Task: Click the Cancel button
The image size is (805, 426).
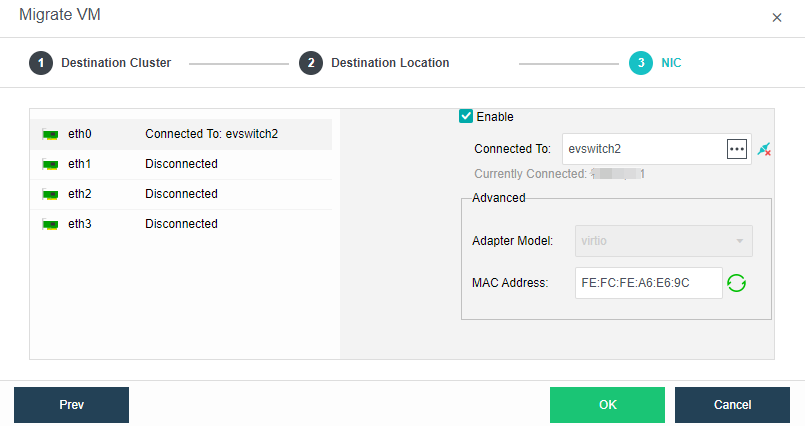Action: point(732,405)
